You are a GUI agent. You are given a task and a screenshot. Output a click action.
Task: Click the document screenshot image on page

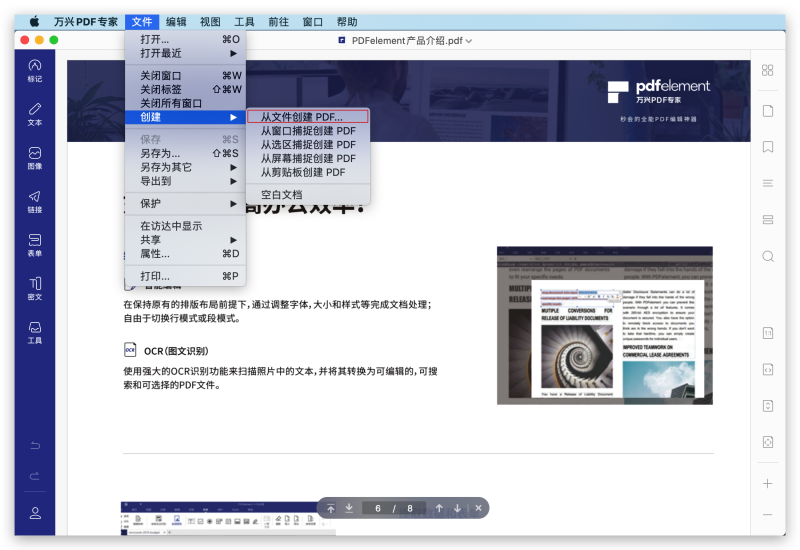(x=605, y=326)
